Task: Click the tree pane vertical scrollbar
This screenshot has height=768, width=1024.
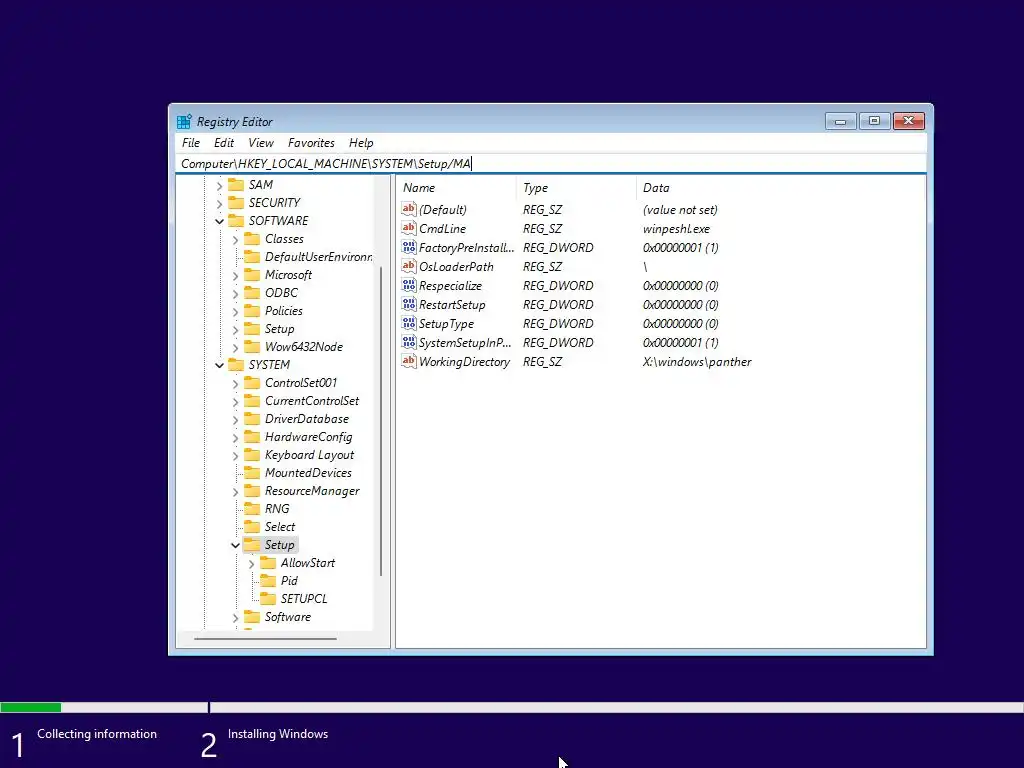Action: pos(381,421)
